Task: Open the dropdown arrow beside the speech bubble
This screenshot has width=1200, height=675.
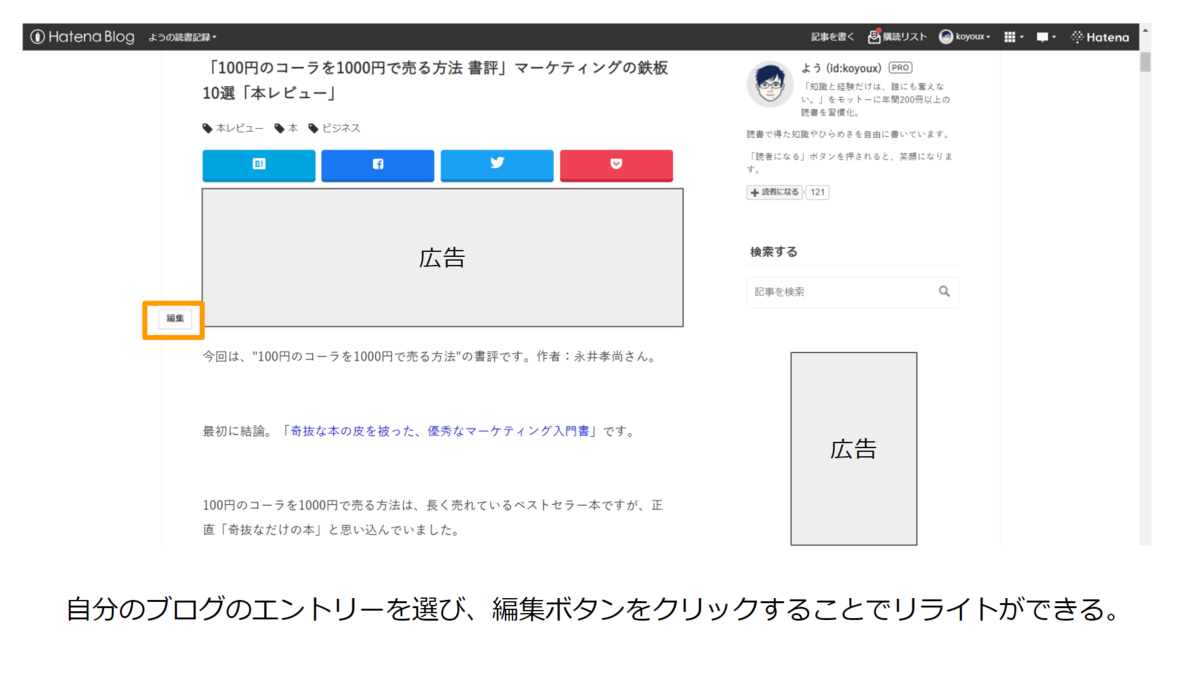Action: 1053,37
